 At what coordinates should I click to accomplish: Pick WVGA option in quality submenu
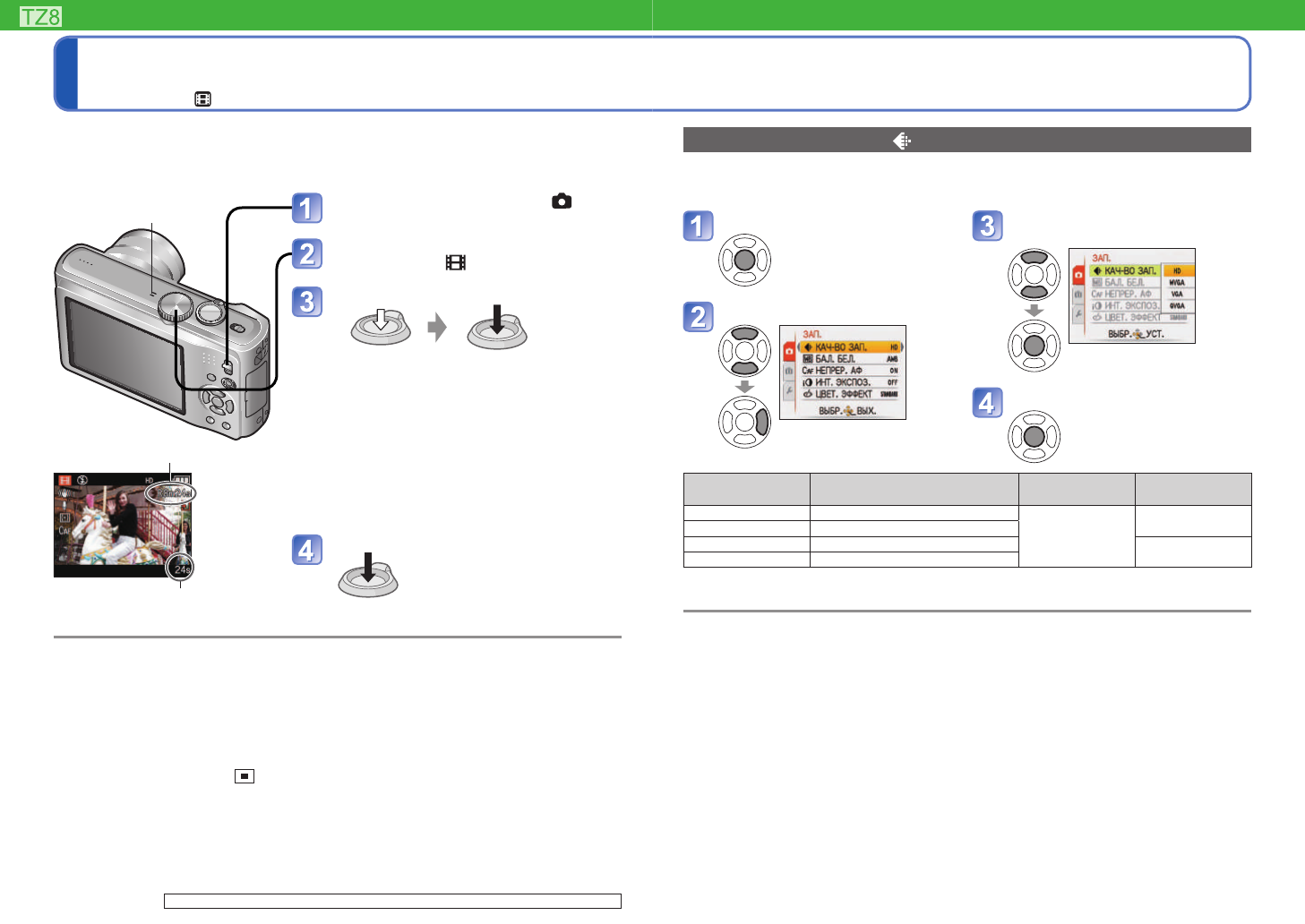[x=1177, y=282]
